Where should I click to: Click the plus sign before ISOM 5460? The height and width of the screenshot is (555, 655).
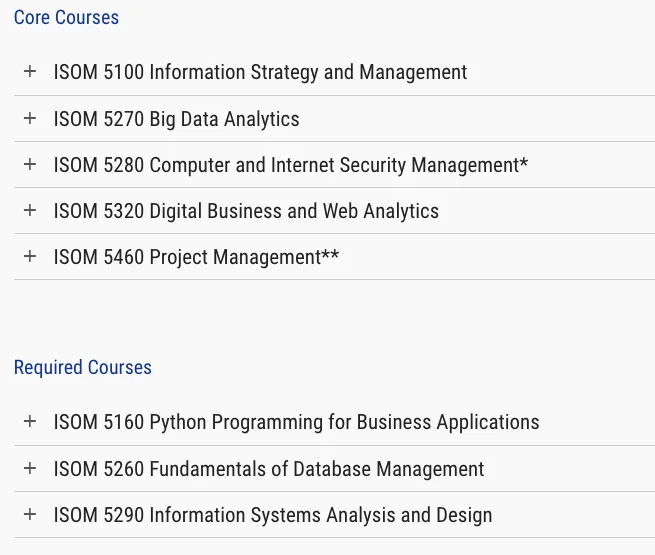click(x=30, y=256)
